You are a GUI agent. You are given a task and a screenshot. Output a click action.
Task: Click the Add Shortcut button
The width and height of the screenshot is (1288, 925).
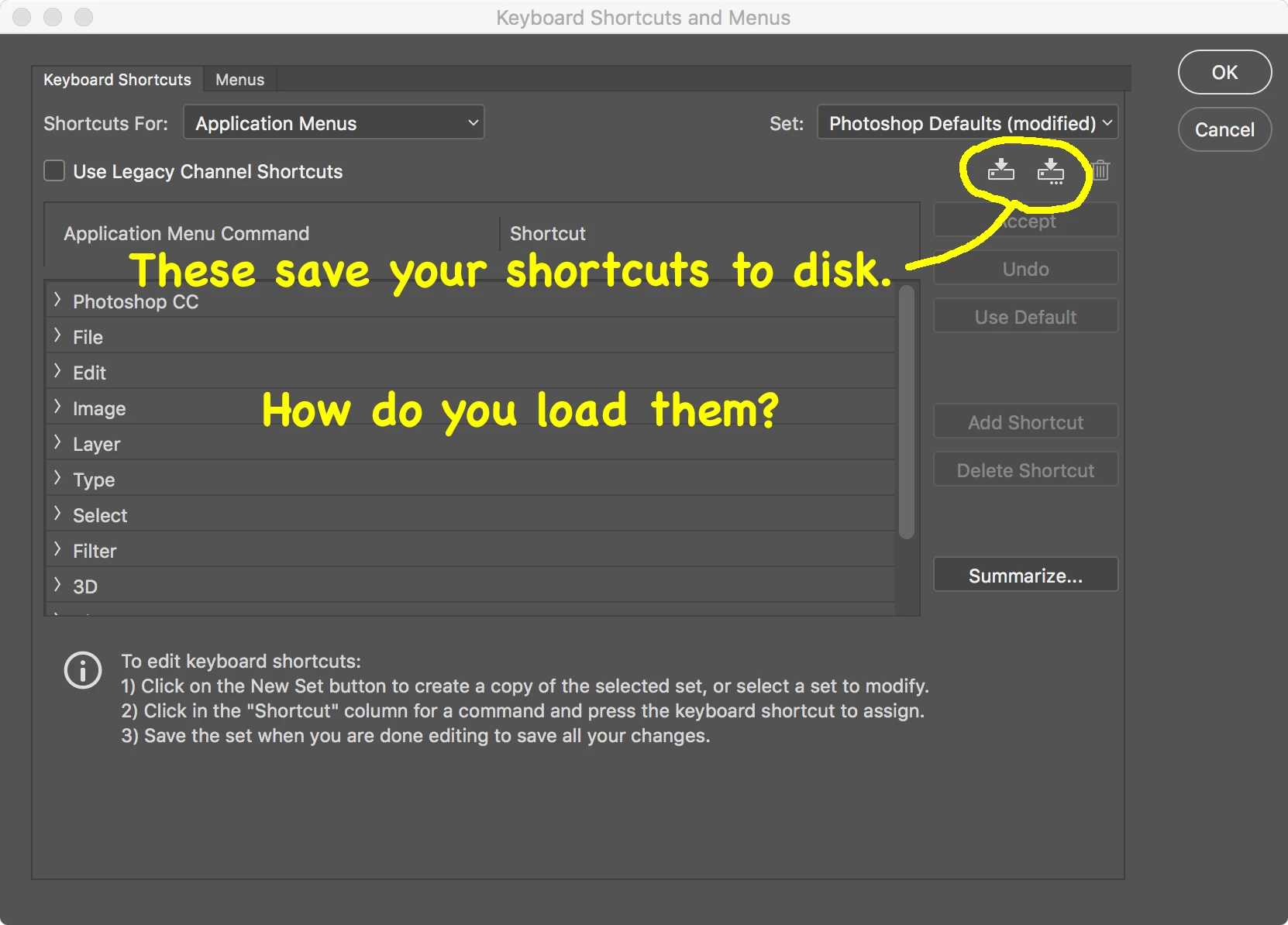pos(1025,422)
